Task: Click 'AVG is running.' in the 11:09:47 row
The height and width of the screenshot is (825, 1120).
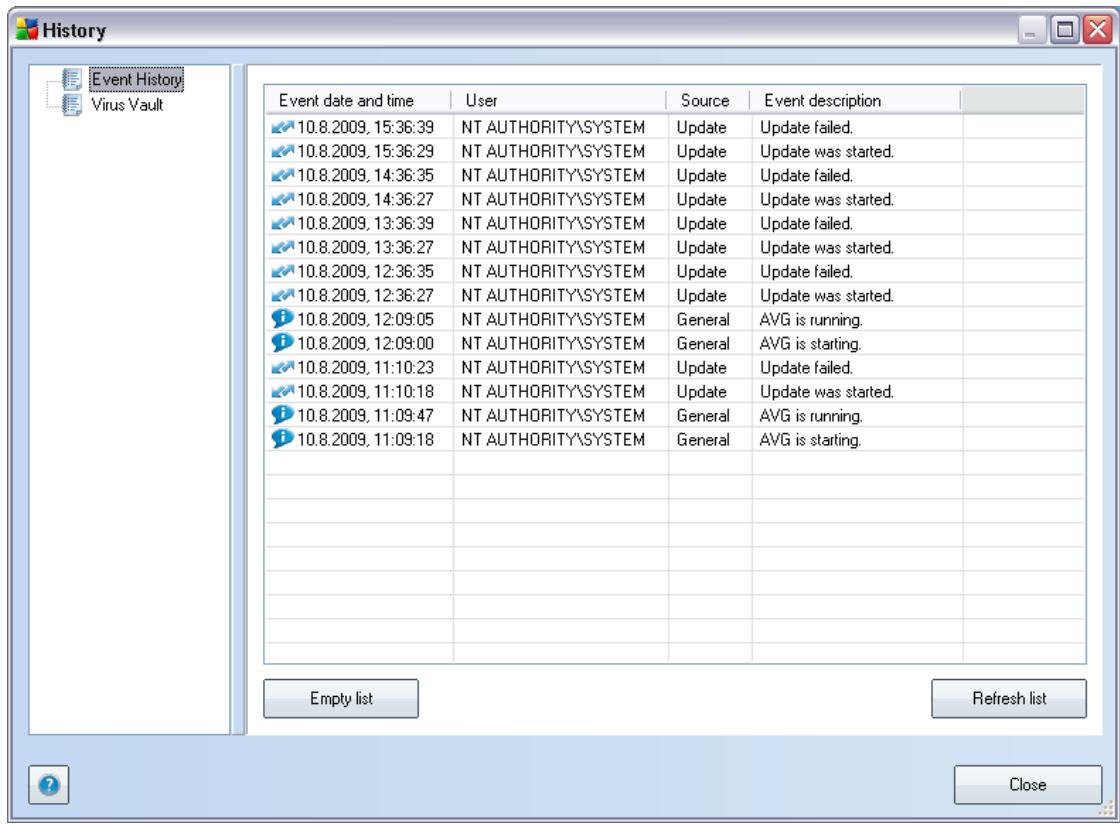Action: (811, 416)
